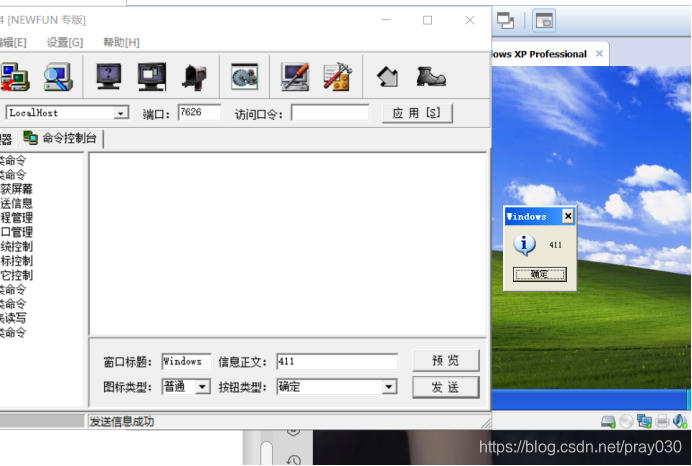The width and height of the screenshot is (692, 466).
Task: Click the blue info icon in message box
Action: 524,244
